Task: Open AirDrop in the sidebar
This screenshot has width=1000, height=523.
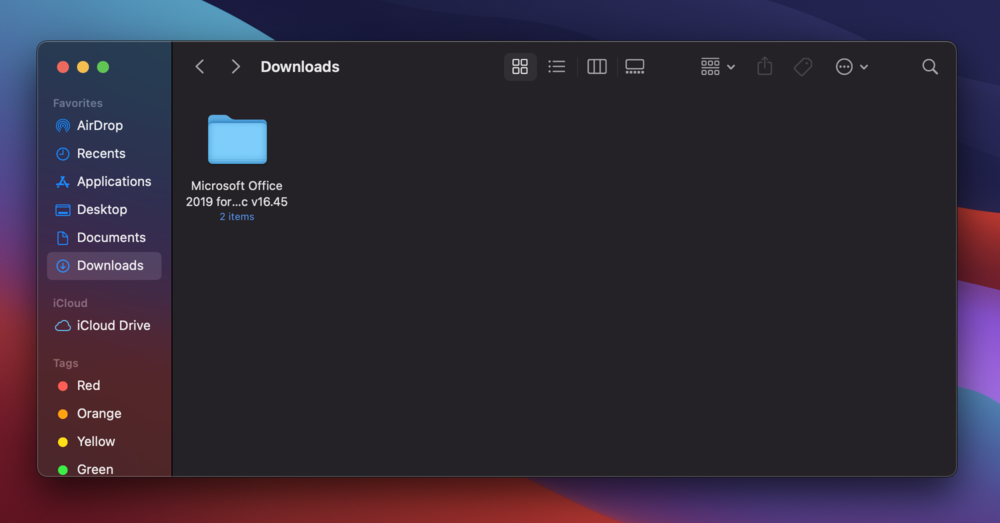Action: pyautogui.click(x=99, y=126)
